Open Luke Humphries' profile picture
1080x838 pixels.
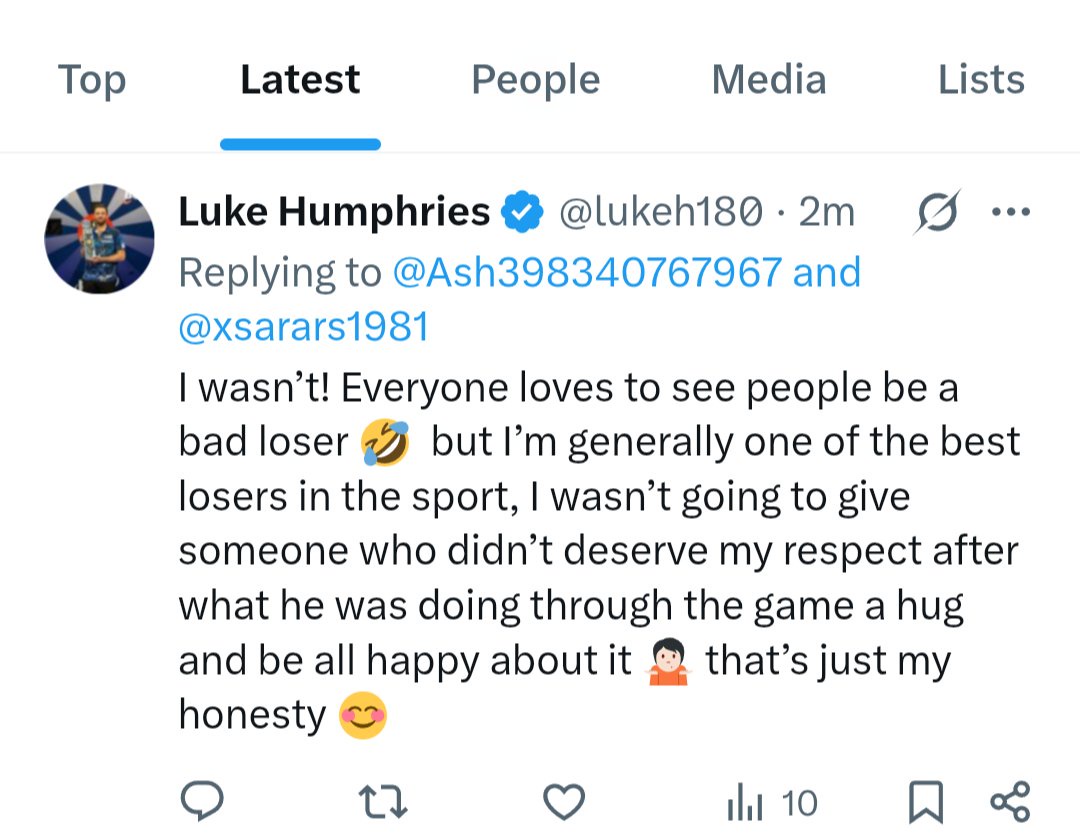[x=100, y=238]
